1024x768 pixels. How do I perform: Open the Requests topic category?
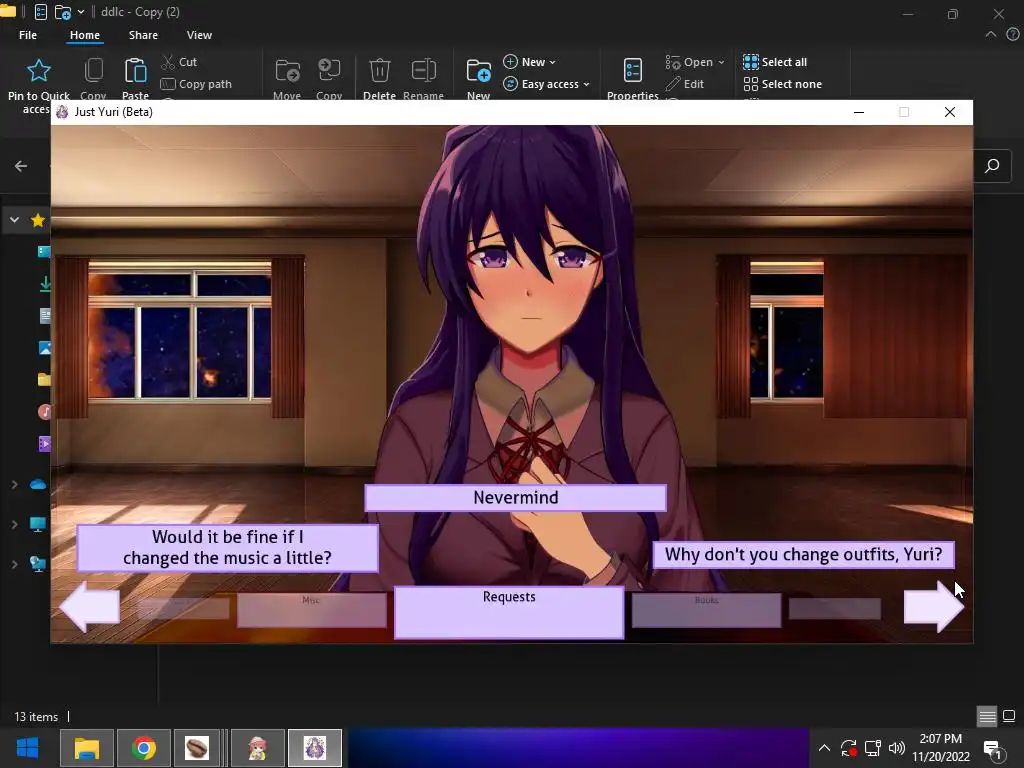pyautogui.click(x=509, y=612)
